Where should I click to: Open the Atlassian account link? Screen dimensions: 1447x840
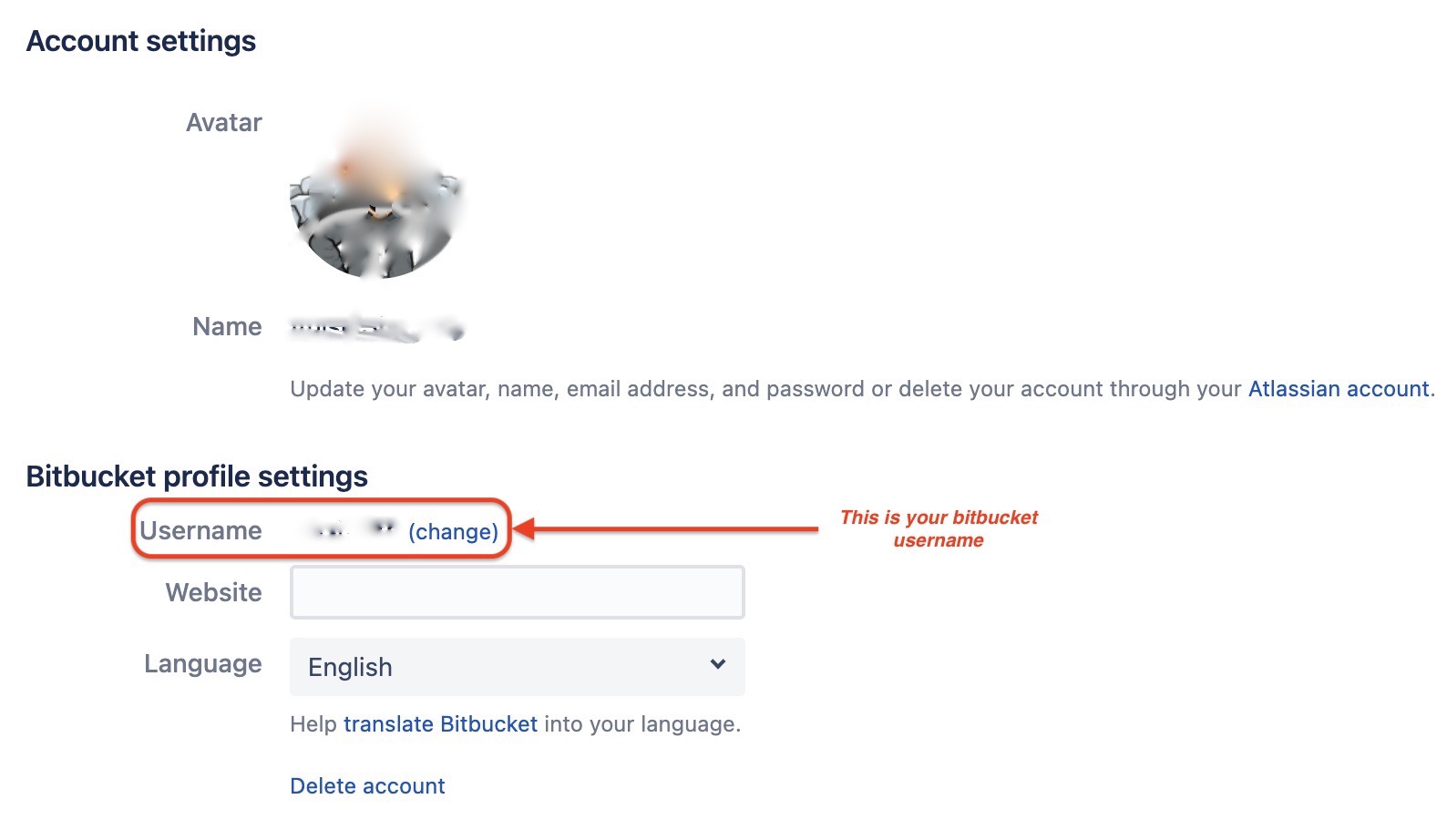click(1338, 389)
